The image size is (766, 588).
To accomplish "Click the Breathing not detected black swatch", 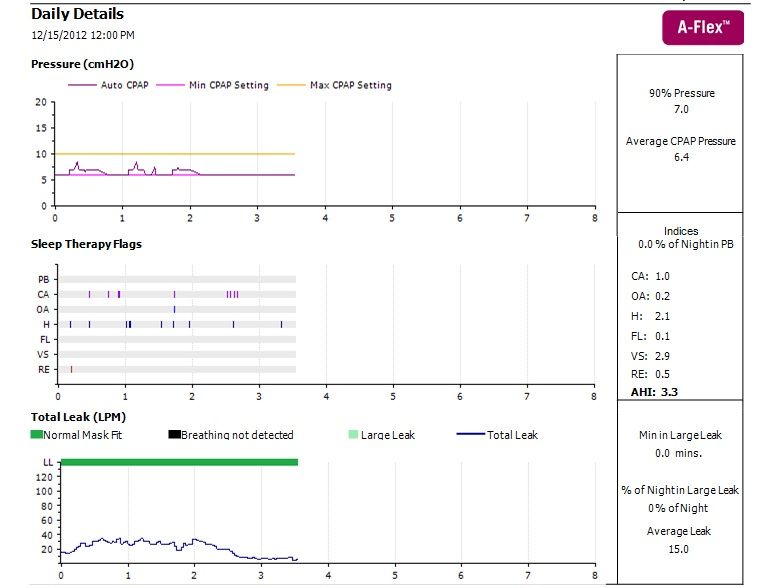I will pos(174,435).
